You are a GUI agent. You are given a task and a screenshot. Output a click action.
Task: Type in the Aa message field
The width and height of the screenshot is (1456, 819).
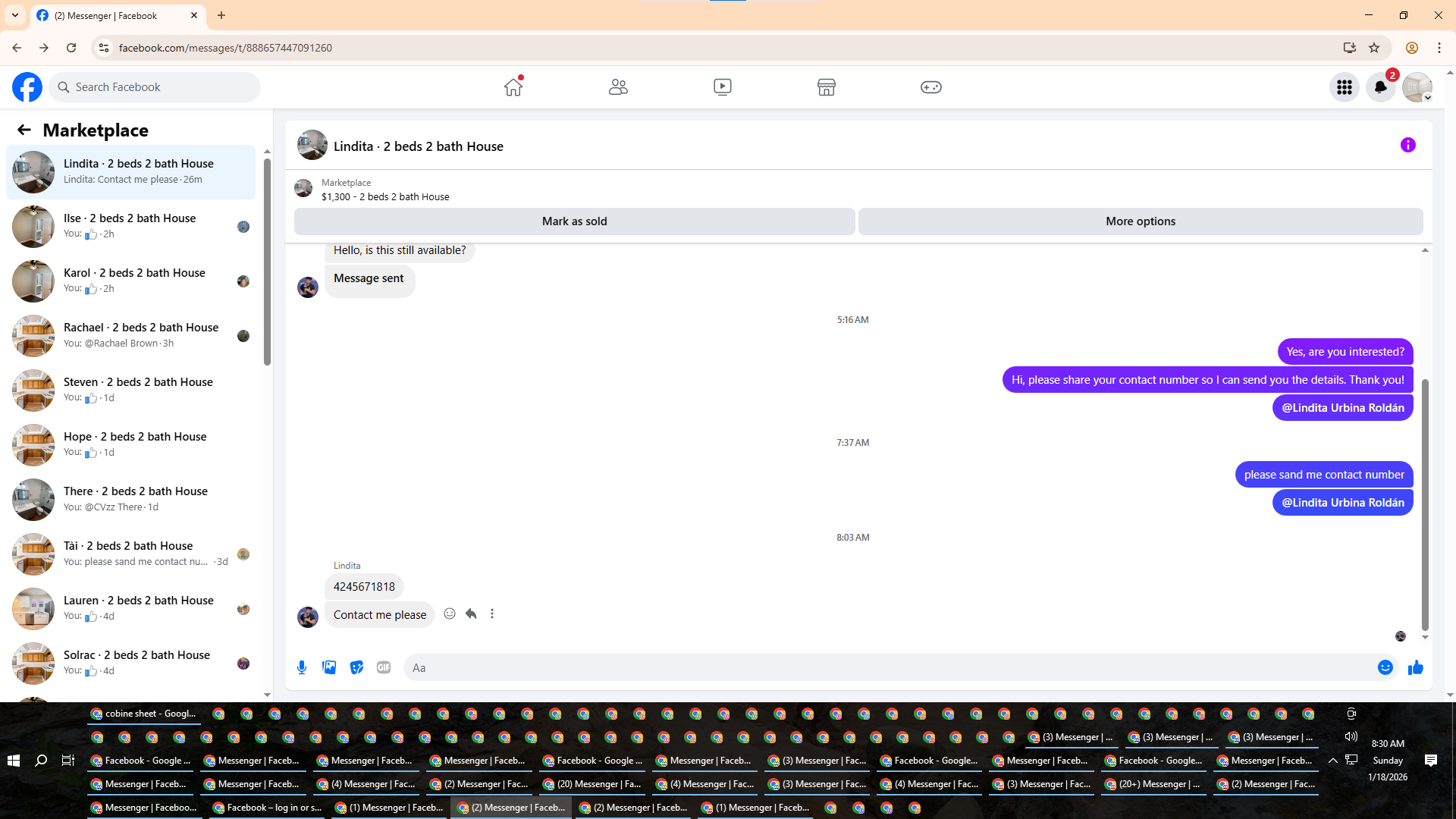click(x=887, y=667)
